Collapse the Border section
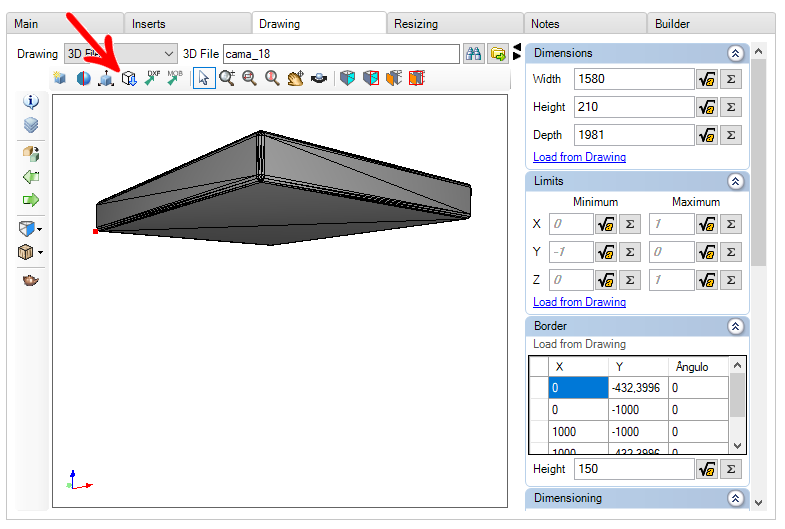Image resolution: width=785 pixels, height=529 pixels. [x=735, y=326]
